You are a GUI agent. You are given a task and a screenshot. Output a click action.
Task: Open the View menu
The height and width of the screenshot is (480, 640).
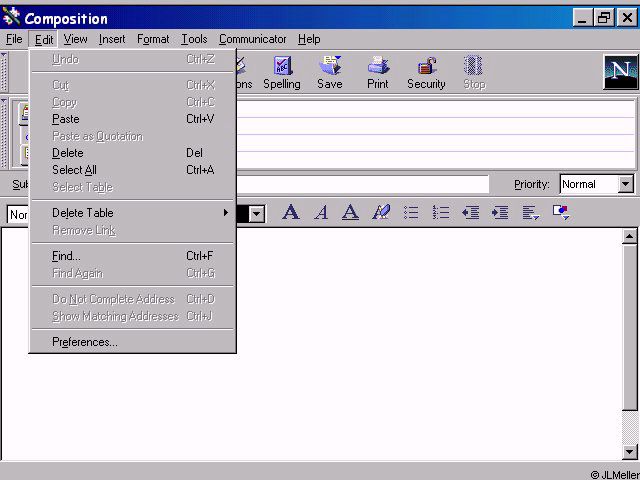click(76, 39)
